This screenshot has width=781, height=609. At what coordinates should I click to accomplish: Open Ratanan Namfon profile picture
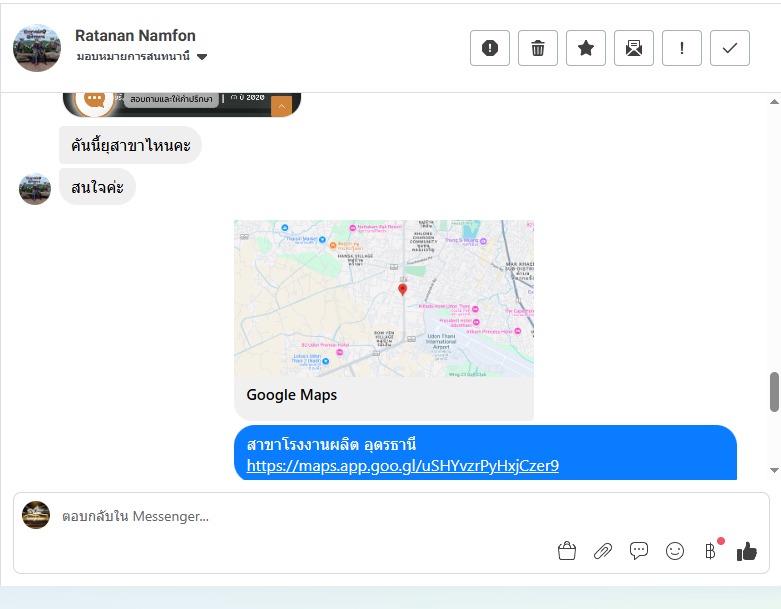(x=37, y=47)
